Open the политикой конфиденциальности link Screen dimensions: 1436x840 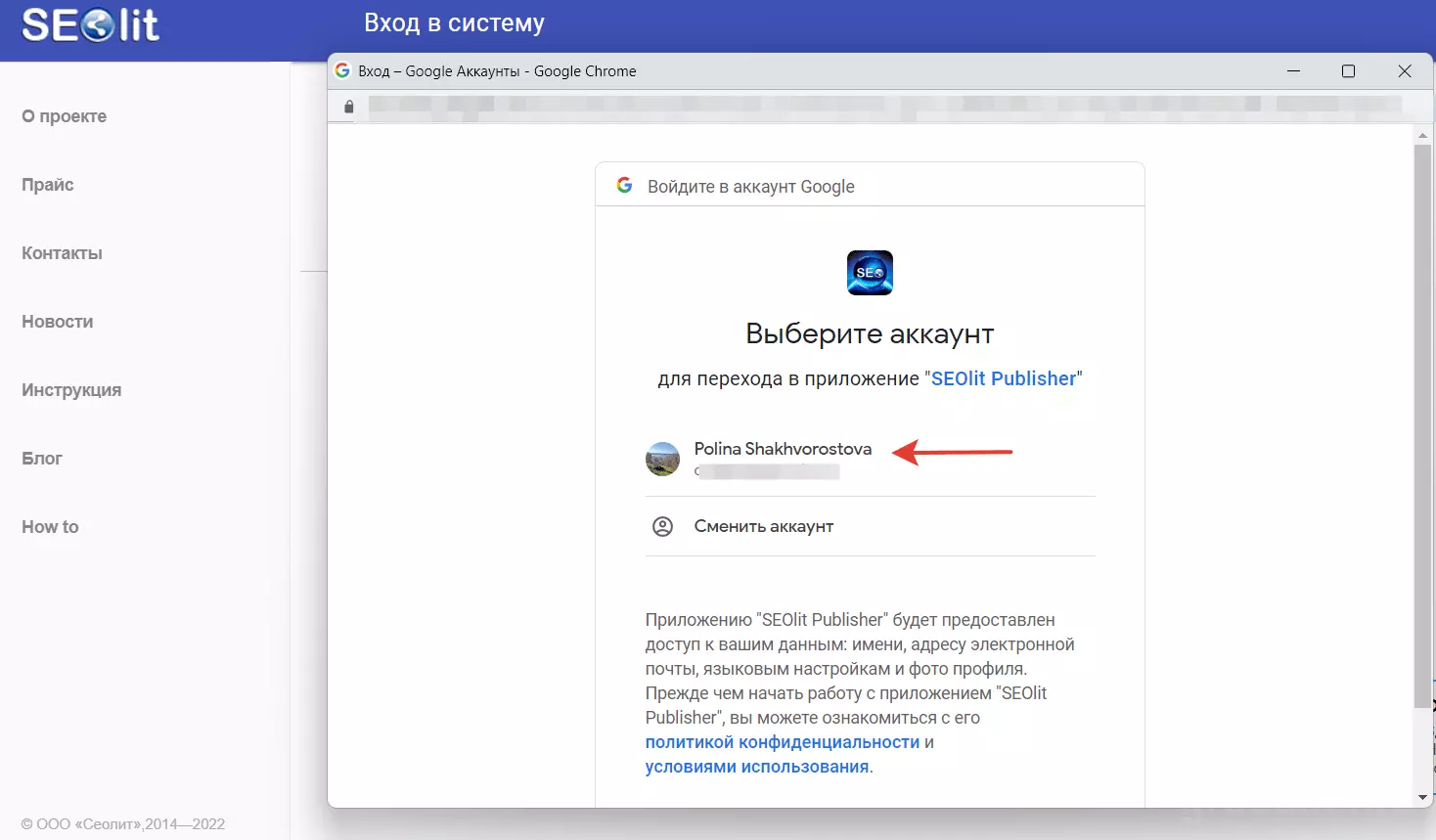[783, 742]
